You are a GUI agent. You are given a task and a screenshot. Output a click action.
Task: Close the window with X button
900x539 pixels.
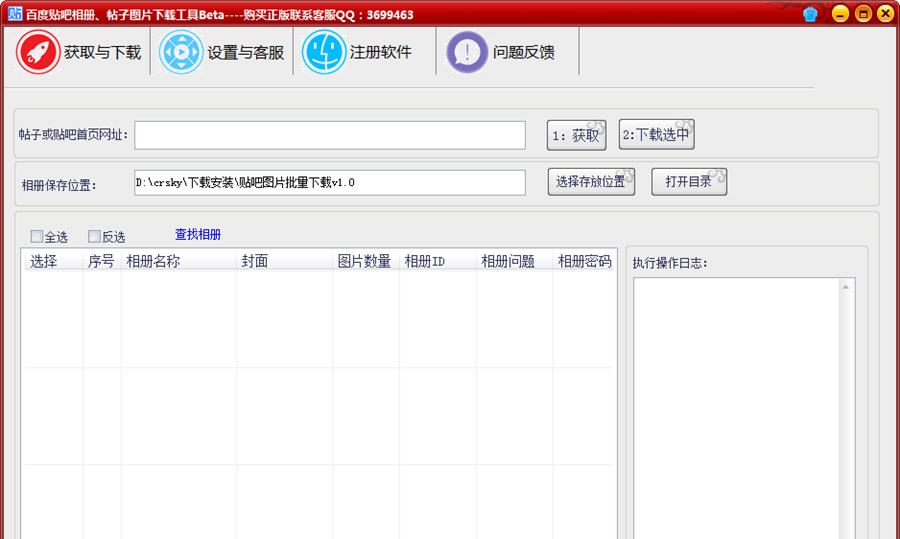coord(886,14)
